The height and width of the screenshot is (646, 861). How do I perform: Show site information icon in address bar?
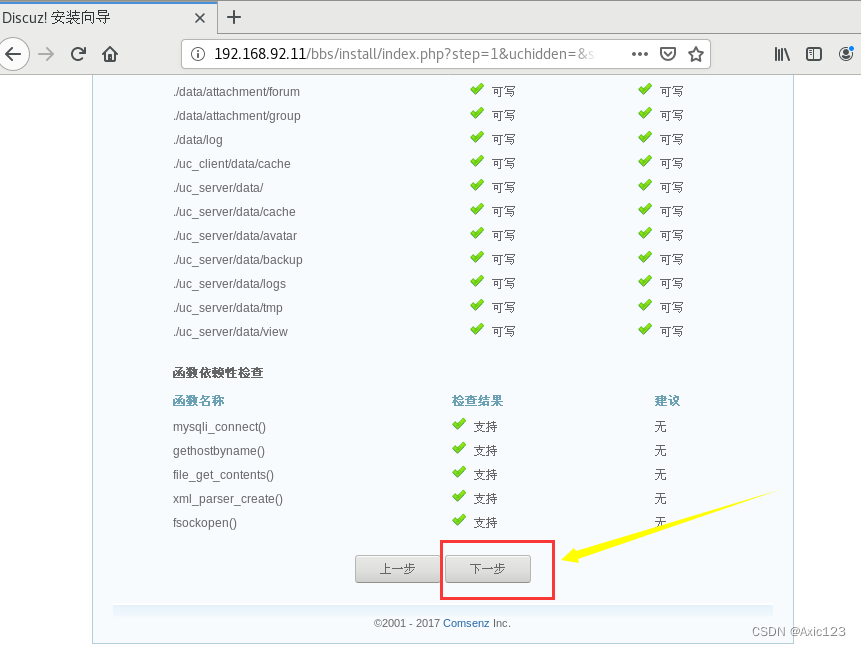[198, 54]
